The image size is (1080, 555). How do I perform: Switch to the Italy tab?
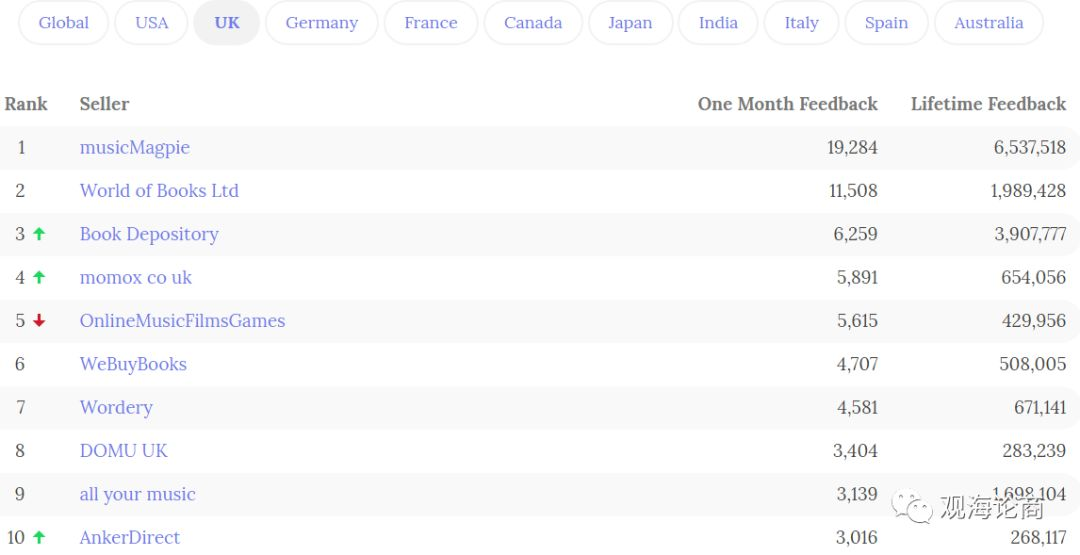[x=801, y=23]
